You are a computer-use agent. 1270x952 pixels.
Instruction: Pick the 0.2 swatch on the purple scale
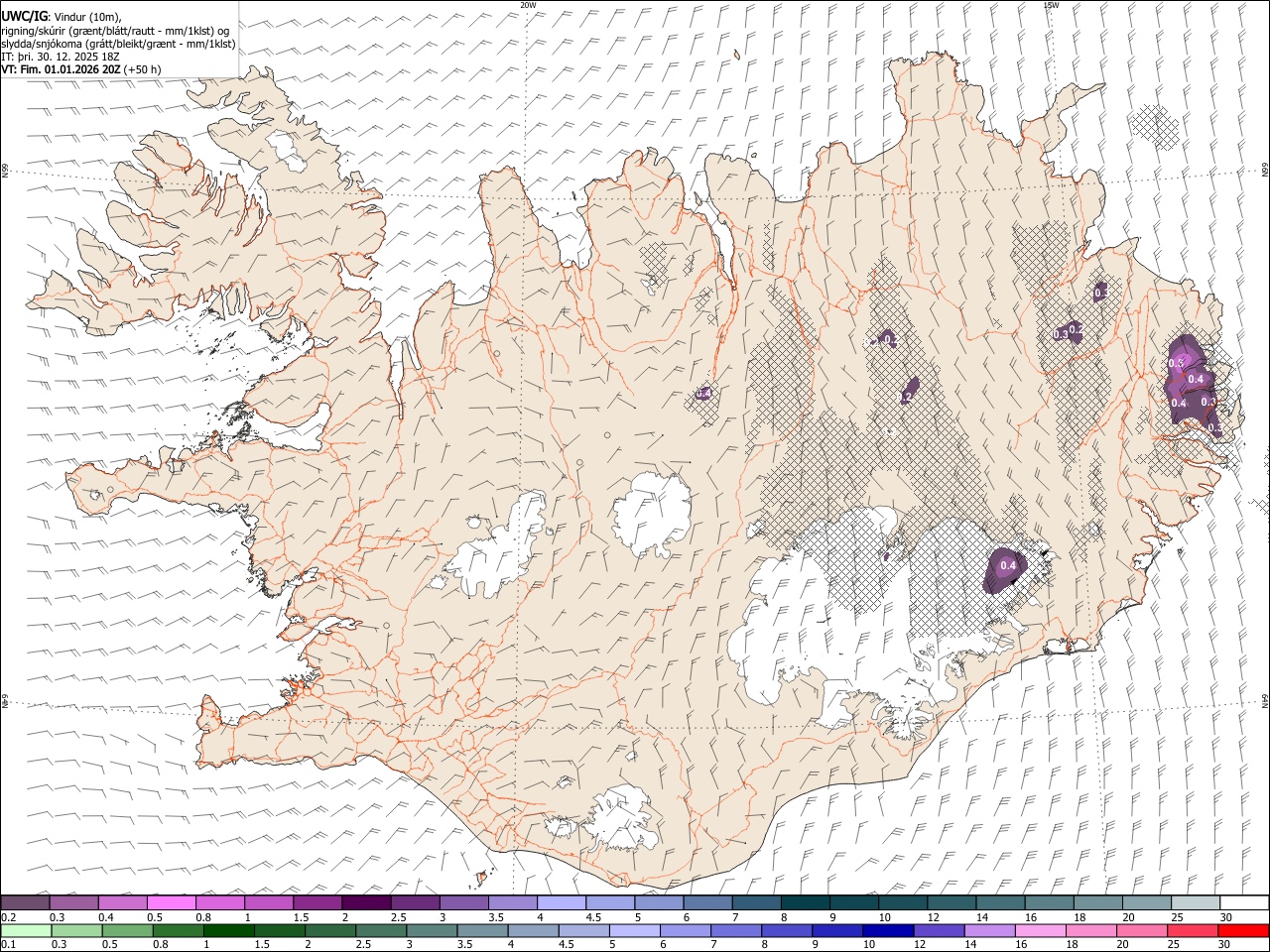click(x=26, y=903)
